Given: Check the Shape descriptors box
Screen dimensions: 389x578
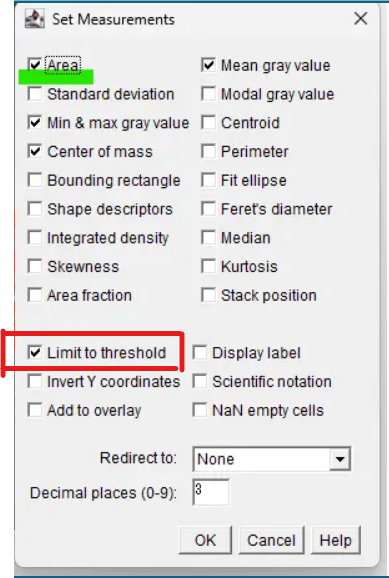Looking at the screenshot, I should pyautogui.click(x=35, y=209).
